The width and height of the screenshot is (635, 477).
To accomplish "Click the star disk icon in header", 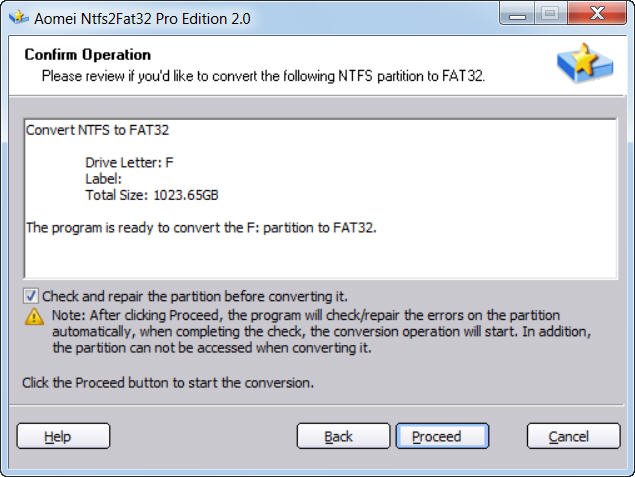I will (x=584, y=64).
